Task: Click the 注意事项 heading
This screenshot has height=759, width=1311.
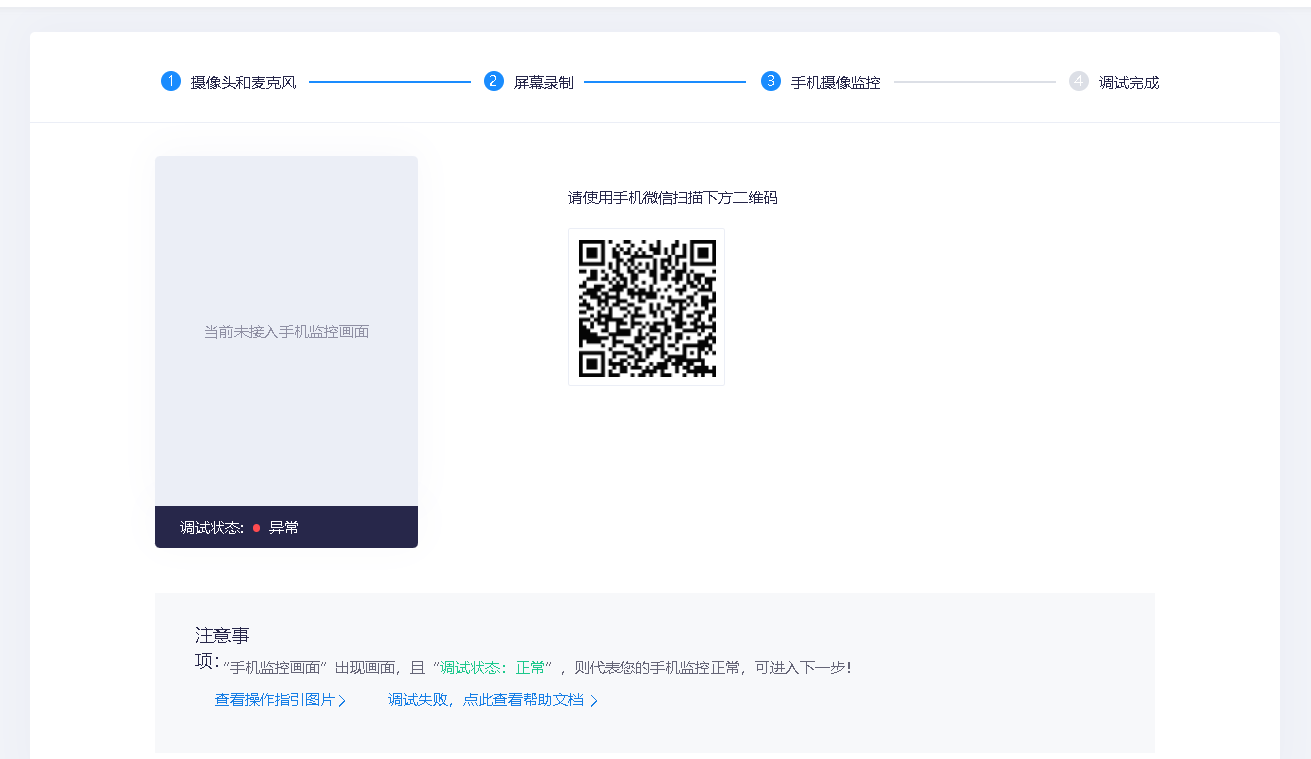Action: click(222, 647)
